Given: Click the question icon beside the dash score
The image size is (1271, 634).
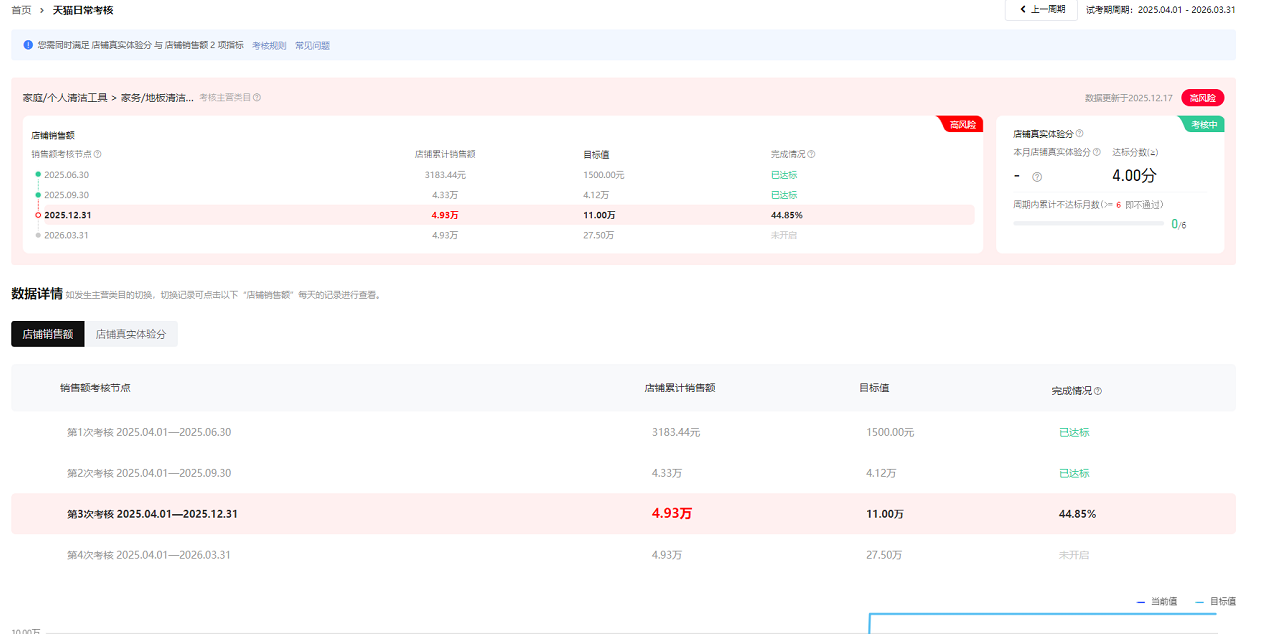Looking at the screenshot, I should pos(1037,177).
